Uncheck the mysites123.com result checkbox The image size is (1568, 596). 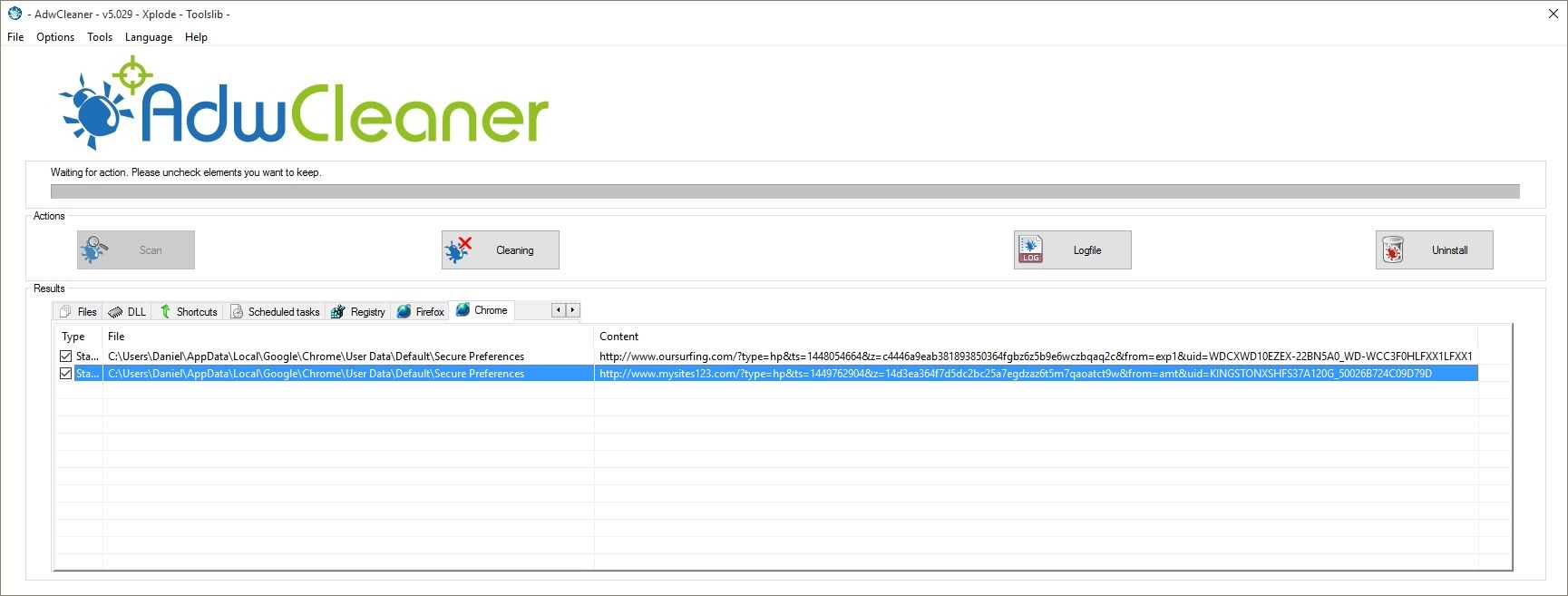65,374
